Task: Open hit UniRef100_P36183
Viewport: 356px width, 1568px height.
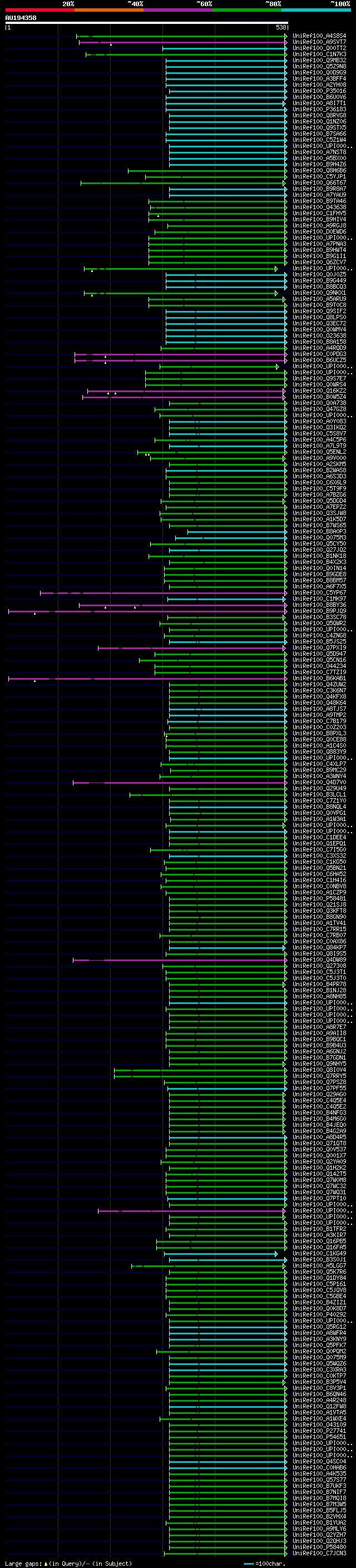Action: coord(319,110)
